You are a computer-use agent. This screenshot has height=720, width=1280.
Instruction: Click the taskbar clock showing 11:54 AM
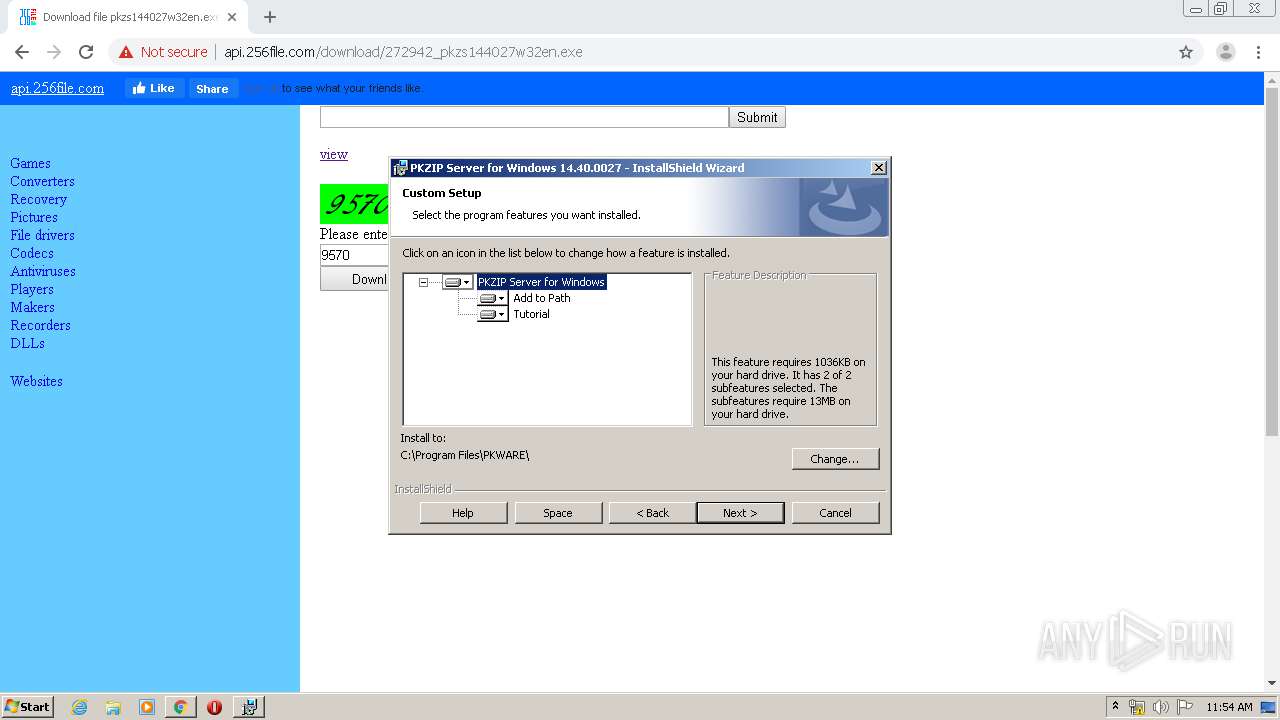(1229, 707)
